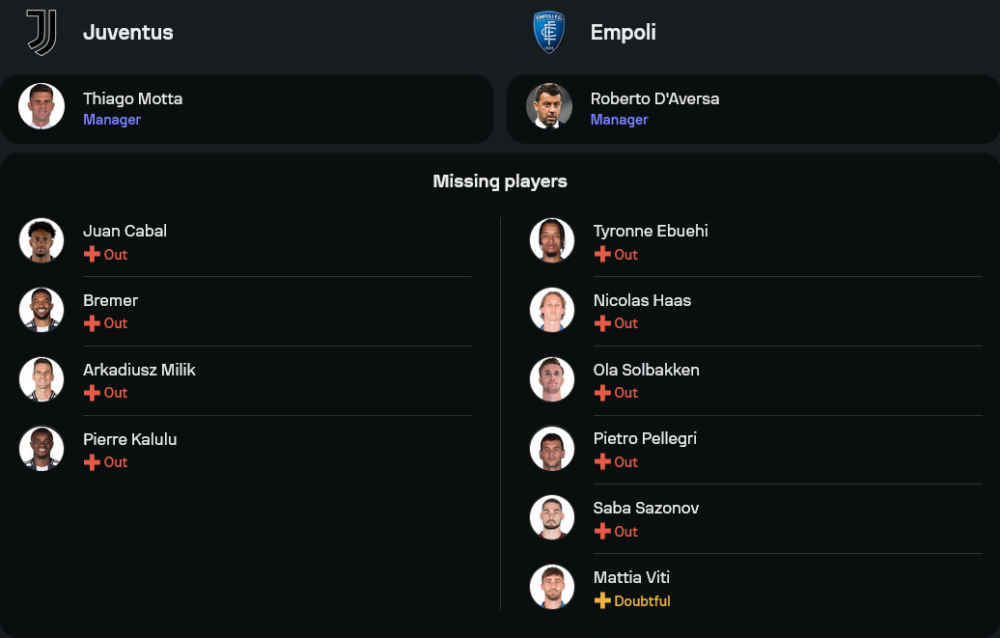
Task: Select the Thiago Motta name link
Action: [x=132, y=98]
